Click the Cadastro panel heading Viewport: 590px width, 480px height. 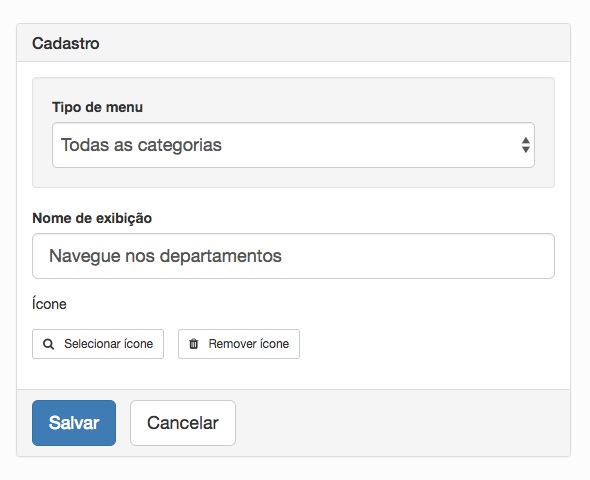click(x=66, y=43)
